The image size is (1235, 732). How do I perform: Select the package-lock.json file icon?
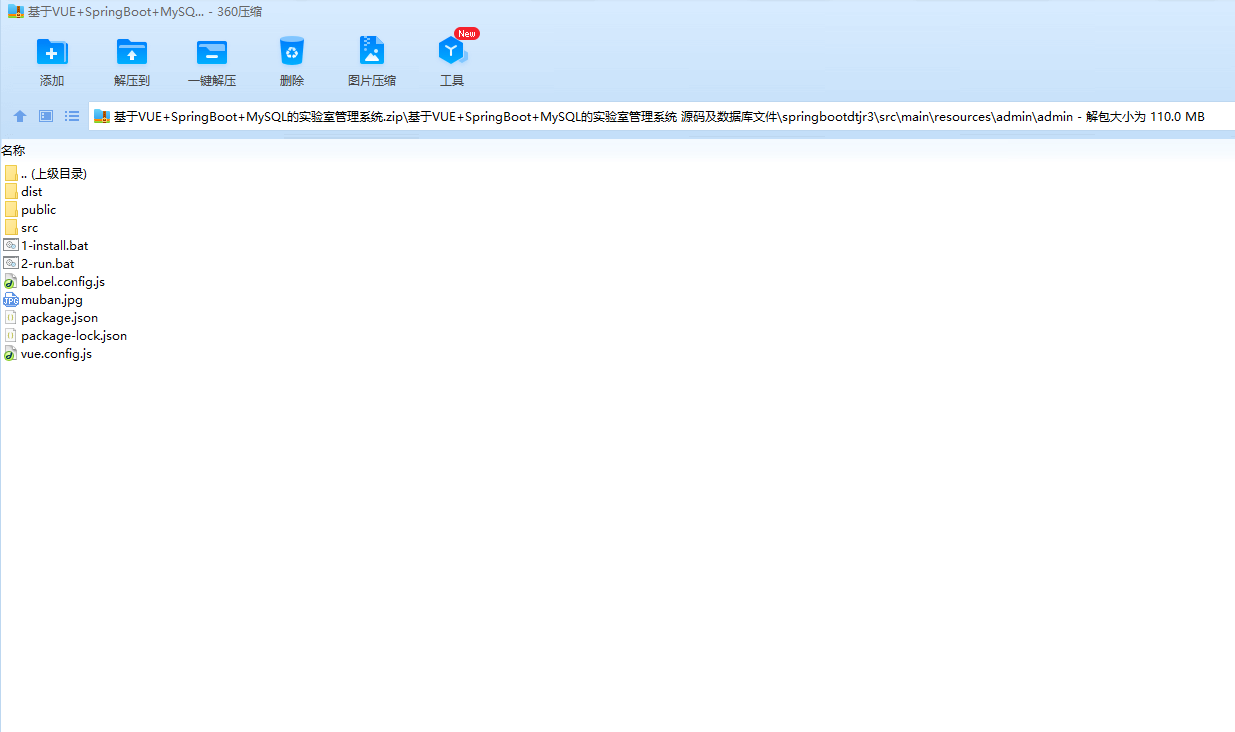(11, 336)
